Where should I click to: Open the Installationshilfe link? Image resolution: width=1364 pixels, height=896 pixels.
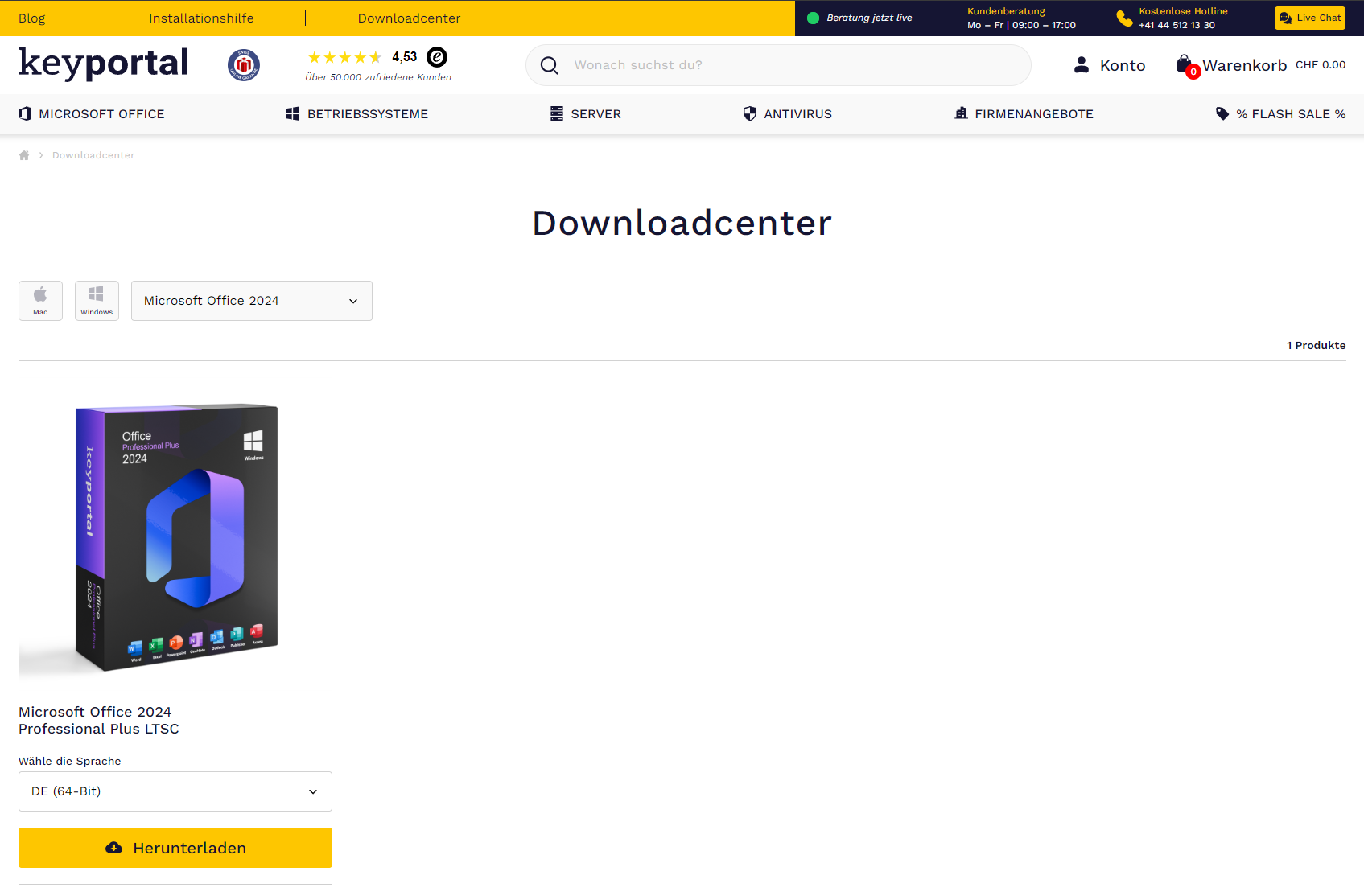click(x=201, y=18)
